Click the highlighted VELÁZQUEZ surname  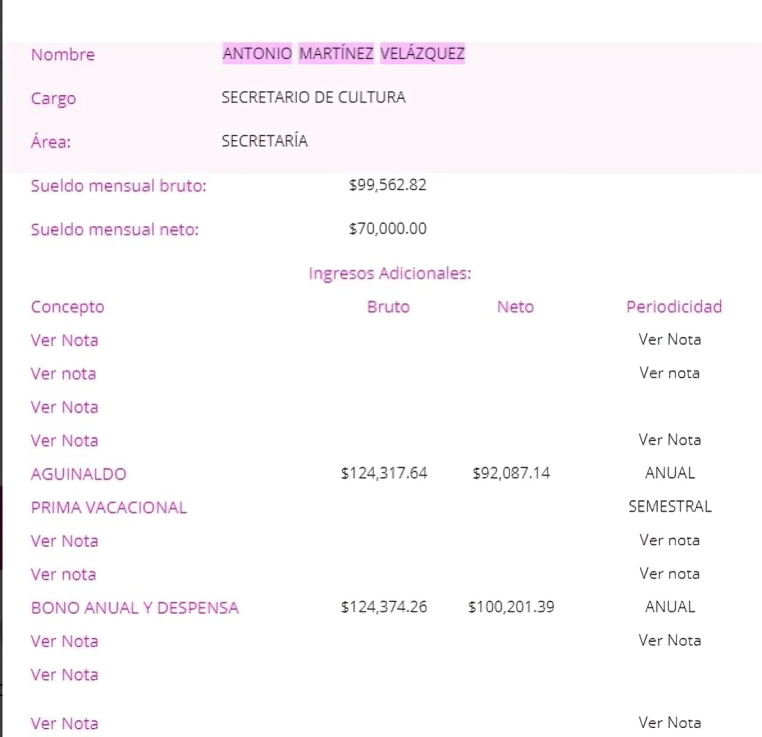pyautogui.click(x=422, y=54)
